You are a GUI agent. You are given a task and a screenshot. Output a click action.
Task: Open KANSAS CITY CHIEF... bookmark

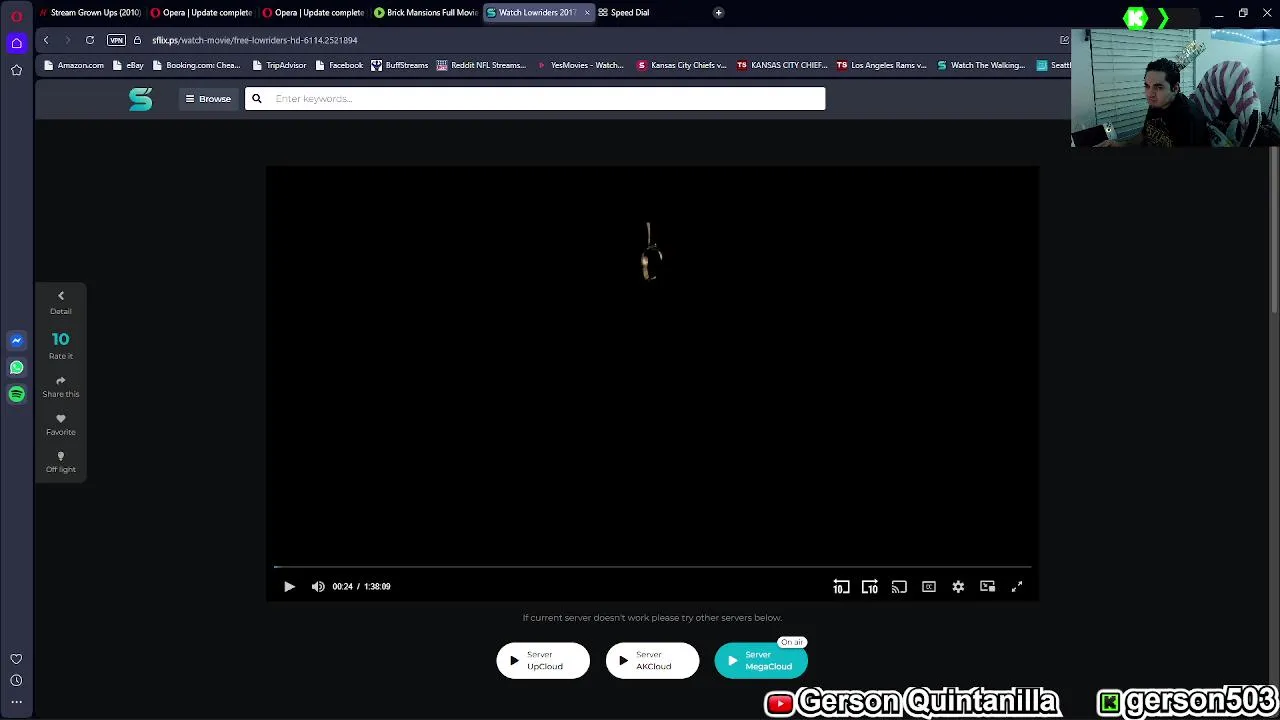(783, 66)
